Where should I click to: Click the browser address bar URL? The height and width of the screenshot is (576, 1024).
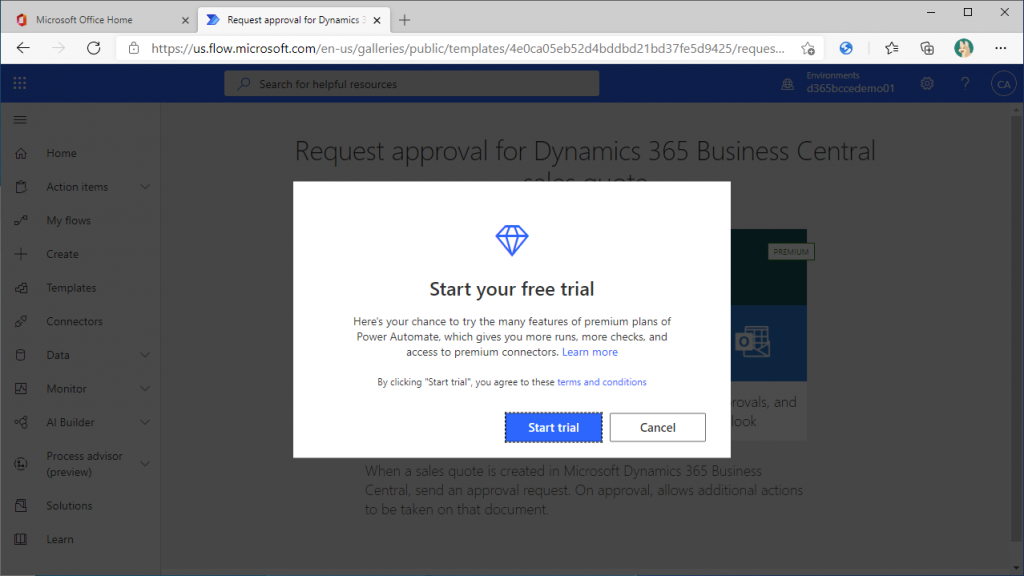pos(468,48)
